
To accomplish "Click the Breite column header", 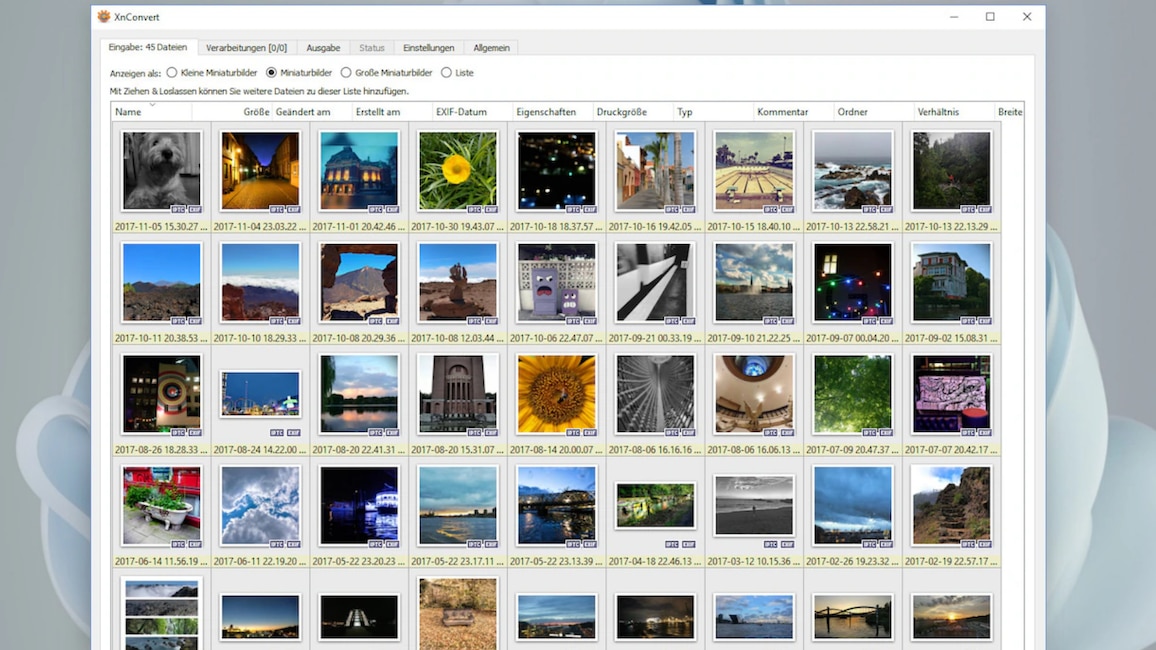I will 1009,112.
